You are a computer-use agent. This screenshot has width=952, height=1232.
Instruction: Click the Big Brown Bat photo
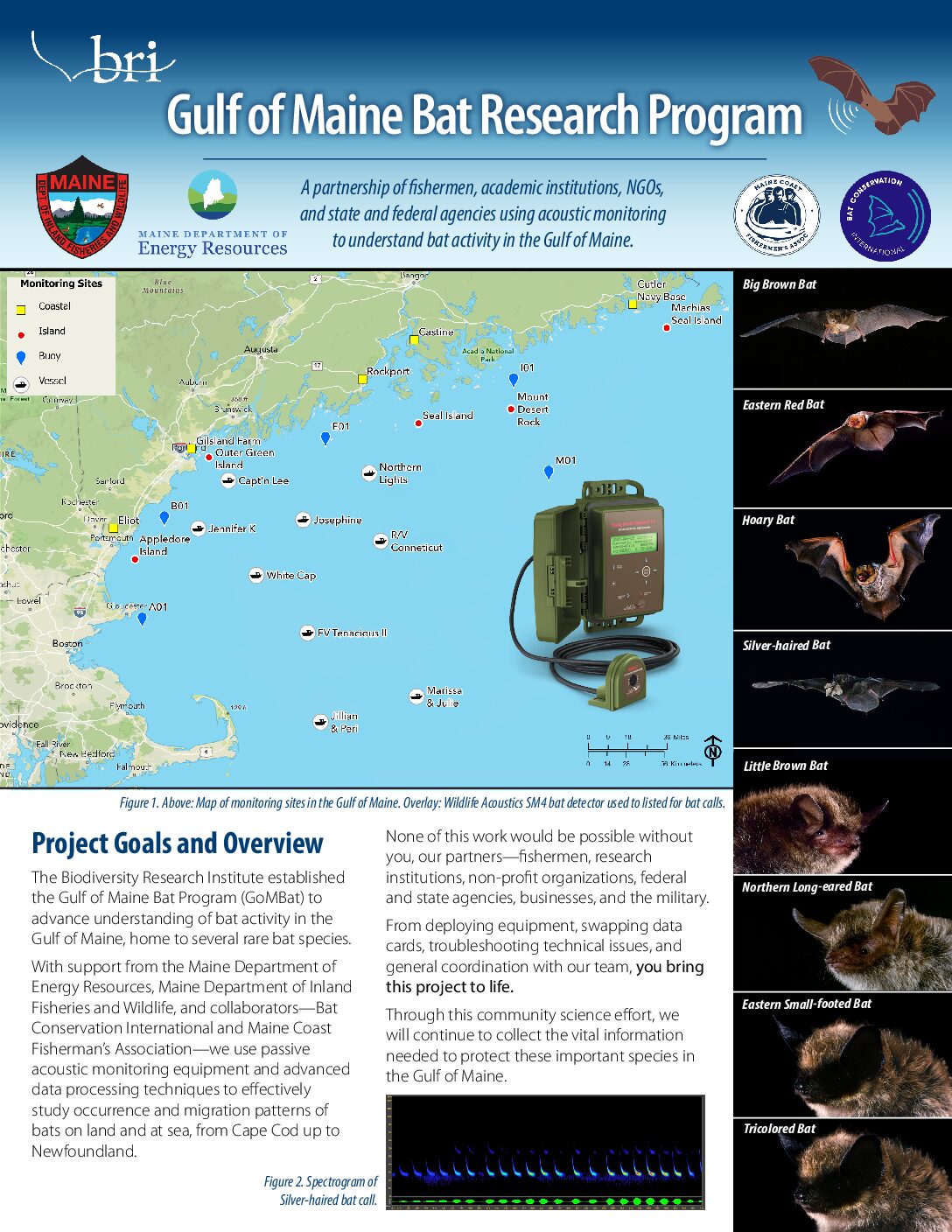click(842, 329)
